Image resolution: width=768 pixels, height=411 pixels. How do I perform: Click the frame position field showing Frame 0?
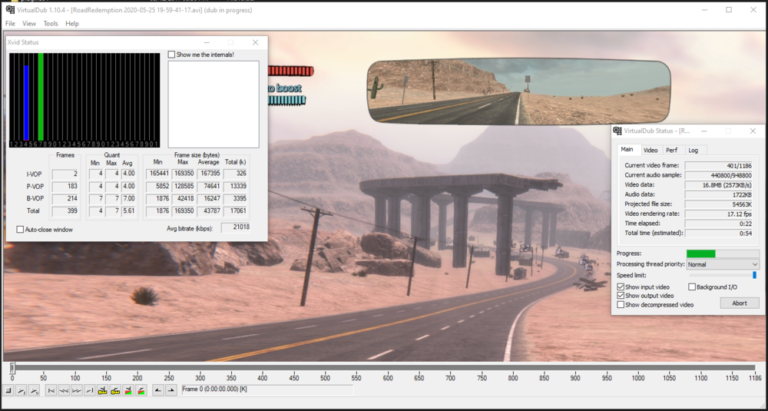[267, 390]
